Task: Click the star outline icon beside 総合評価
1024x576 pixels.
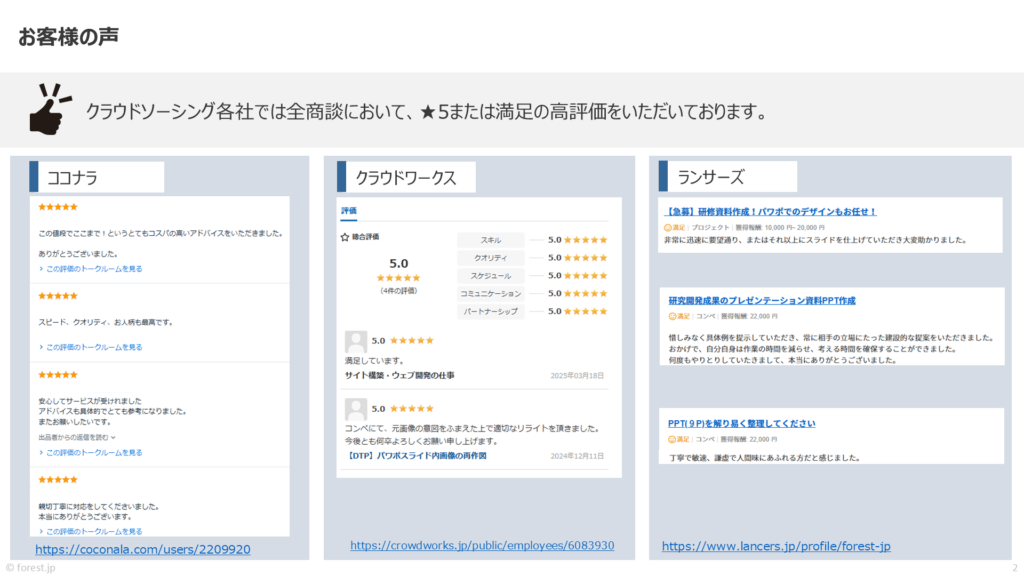Action: (345, 237)
